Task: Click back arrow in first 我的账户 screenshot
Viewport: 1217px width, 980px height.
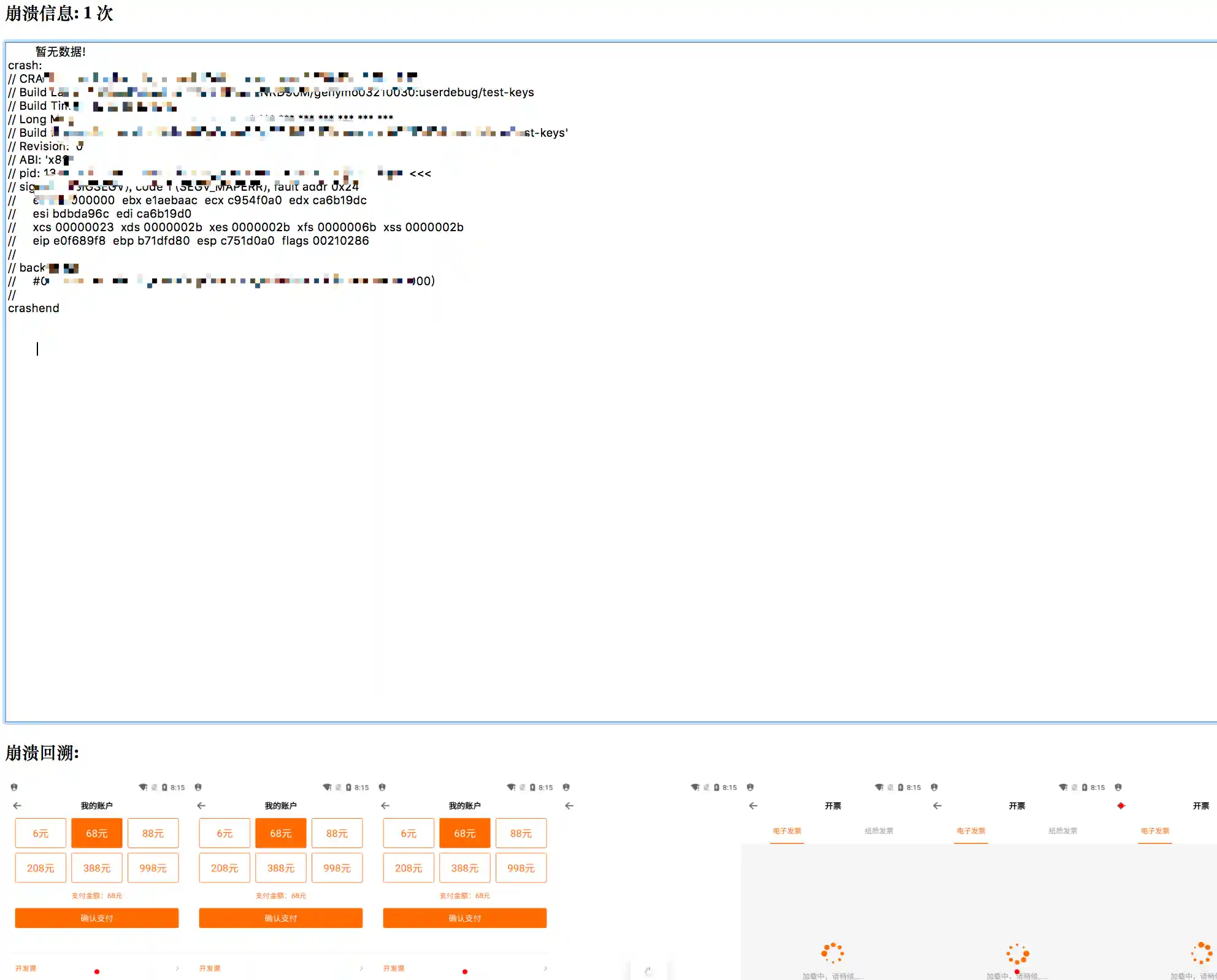Action: 17,806
